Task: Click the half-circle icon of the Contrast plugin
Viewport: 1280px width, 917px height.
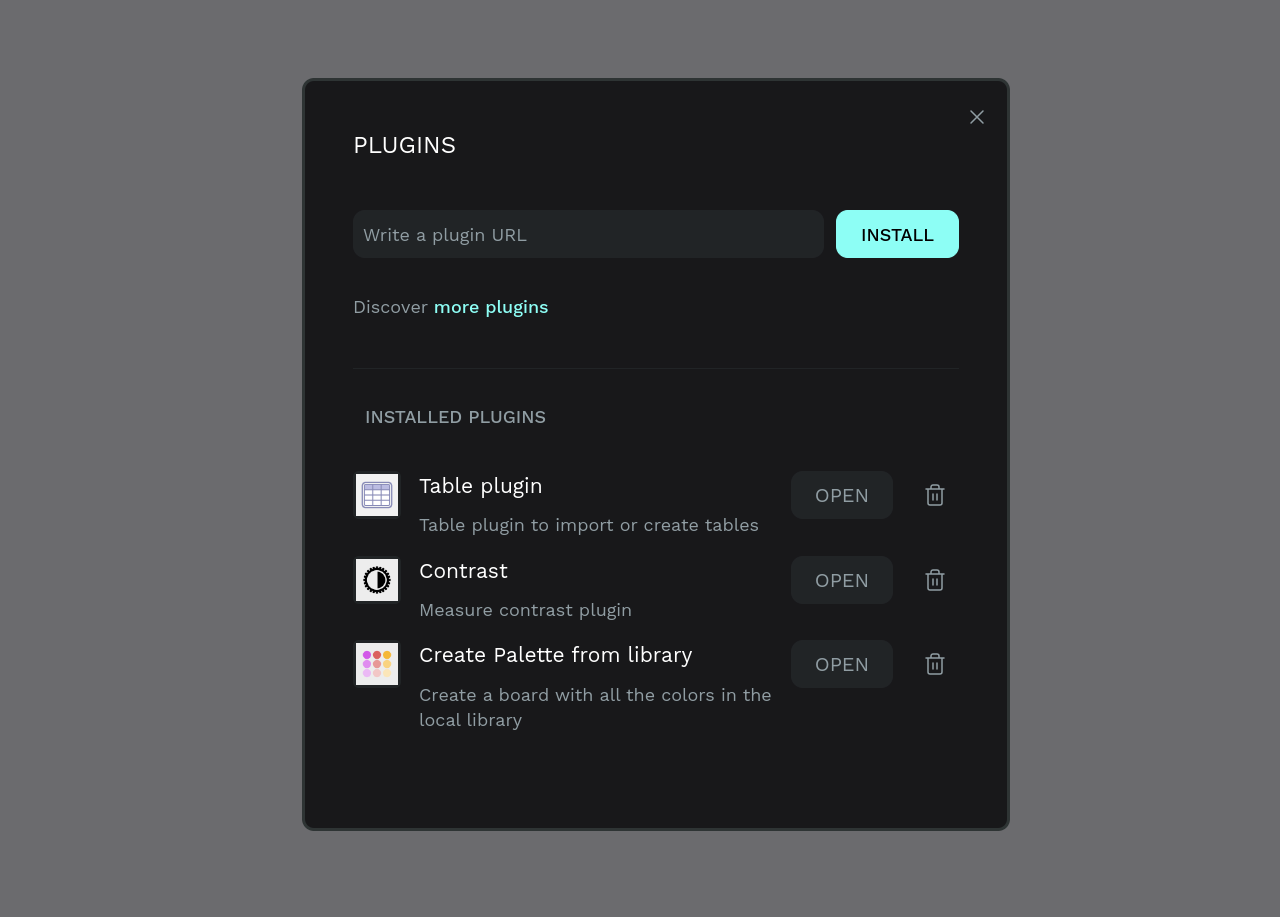Action: click(376, 579)
